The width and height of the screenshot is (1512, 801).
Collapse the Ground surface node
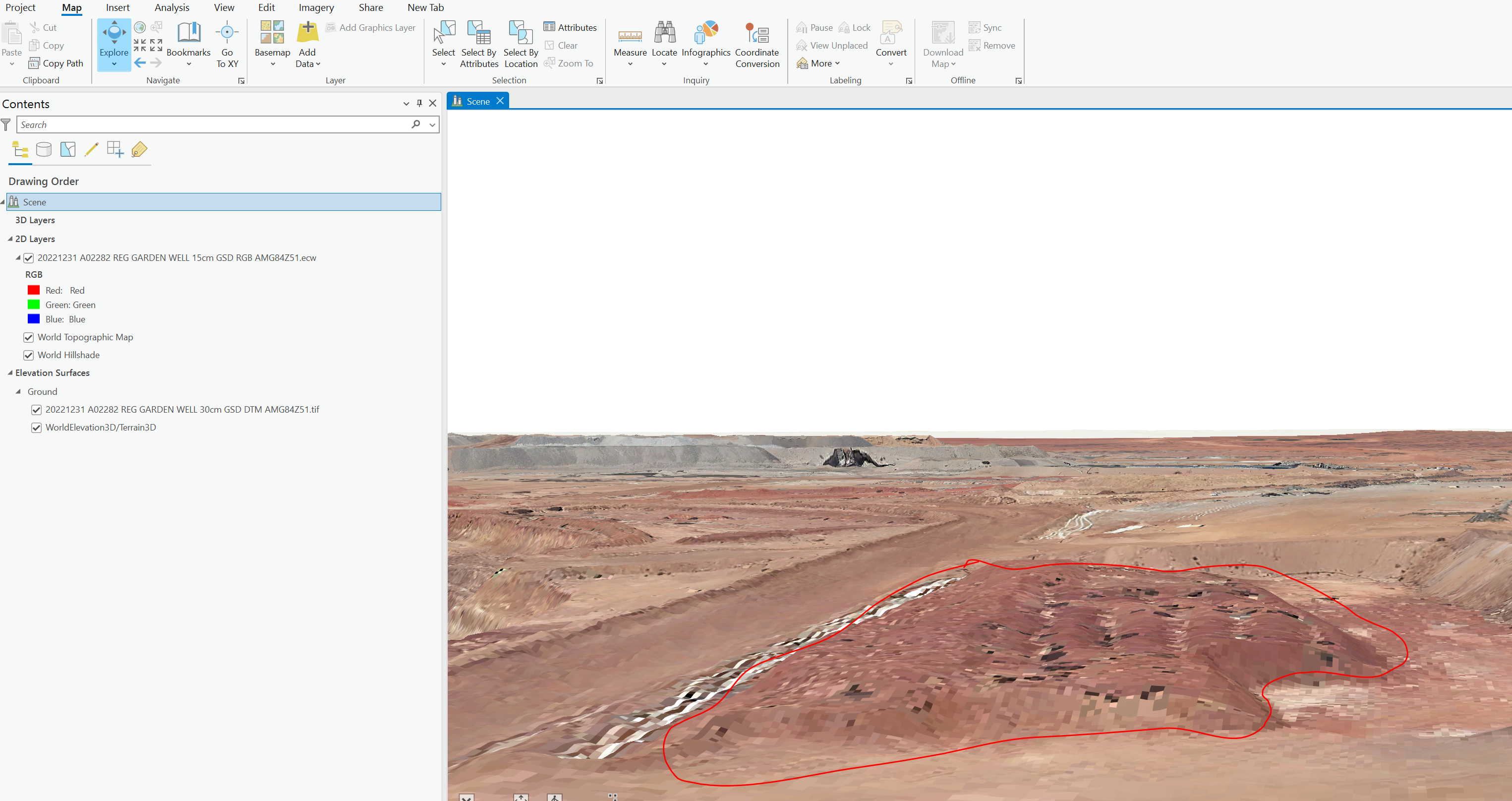[x=18, y=392]
